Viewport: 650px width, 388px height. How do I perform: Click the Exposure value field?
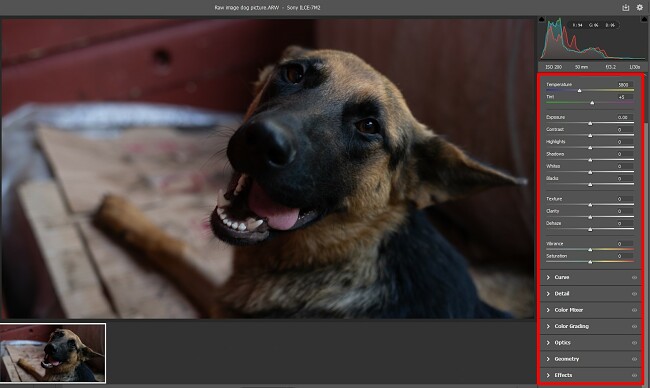(623, 117)
